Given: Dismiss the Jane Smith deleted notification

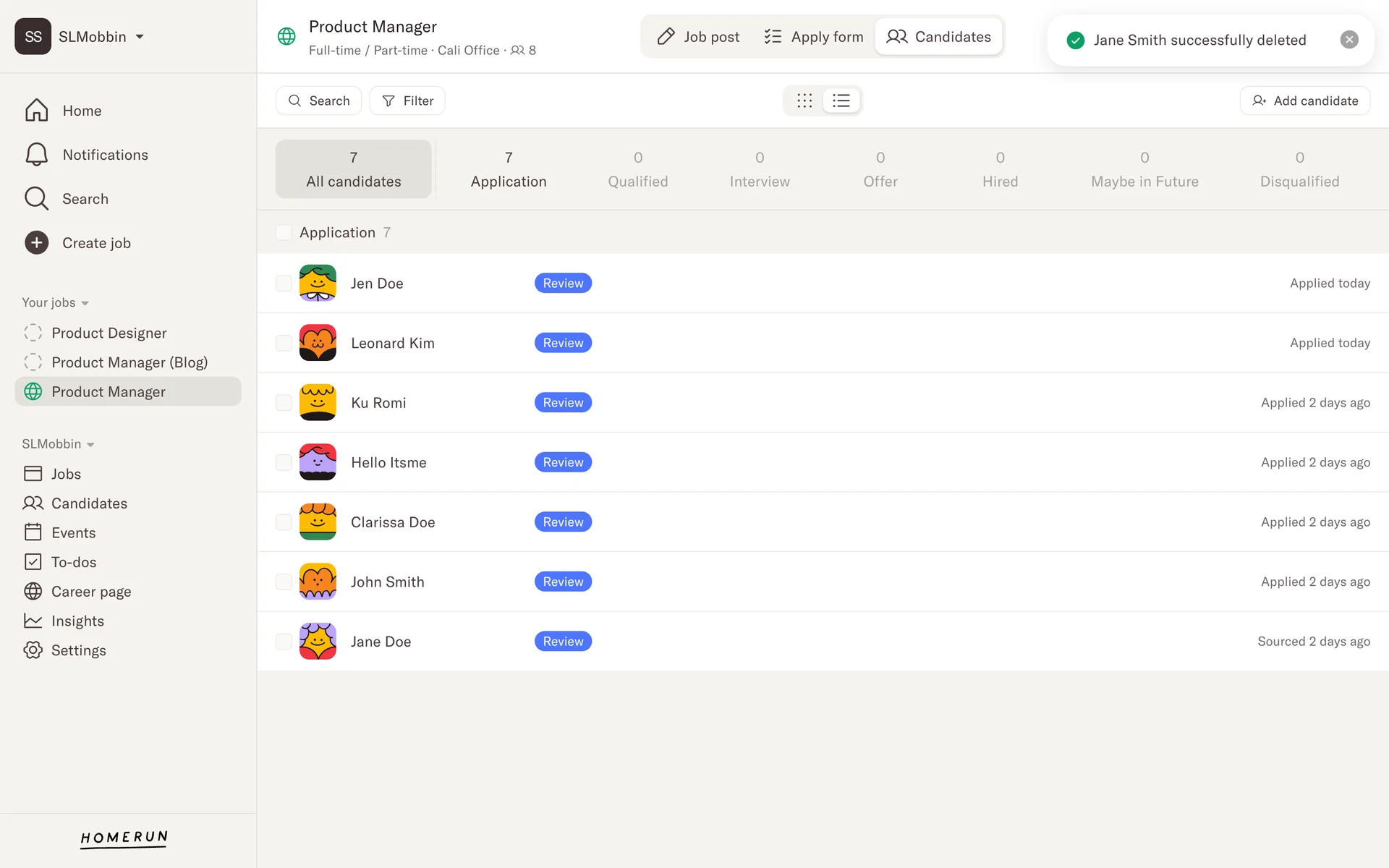Looking at the screenshot, I should (x=1348, y=40).
